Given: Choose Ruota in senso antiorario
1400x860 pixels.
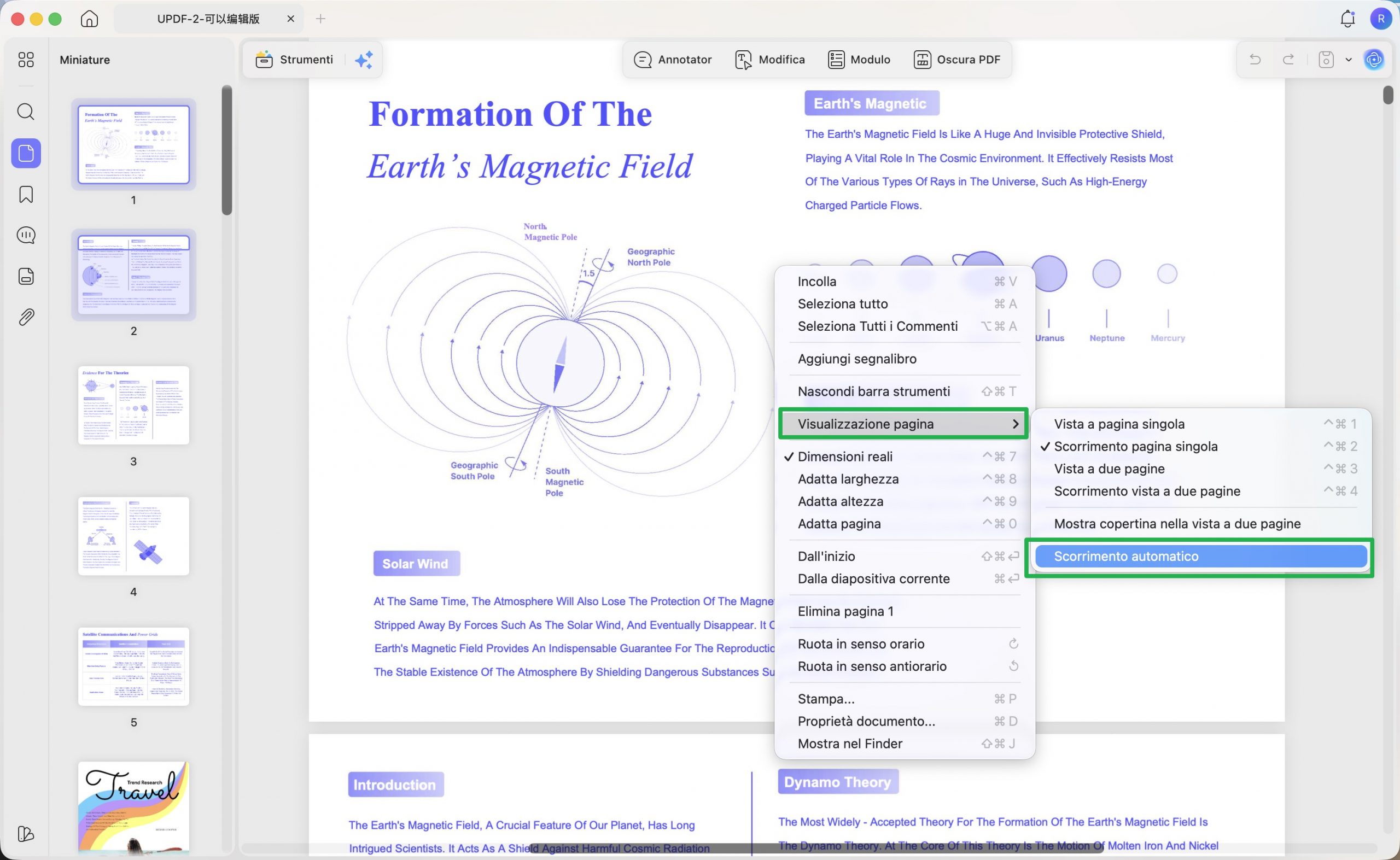Looking at the screenshot, I should pos(905,666).
